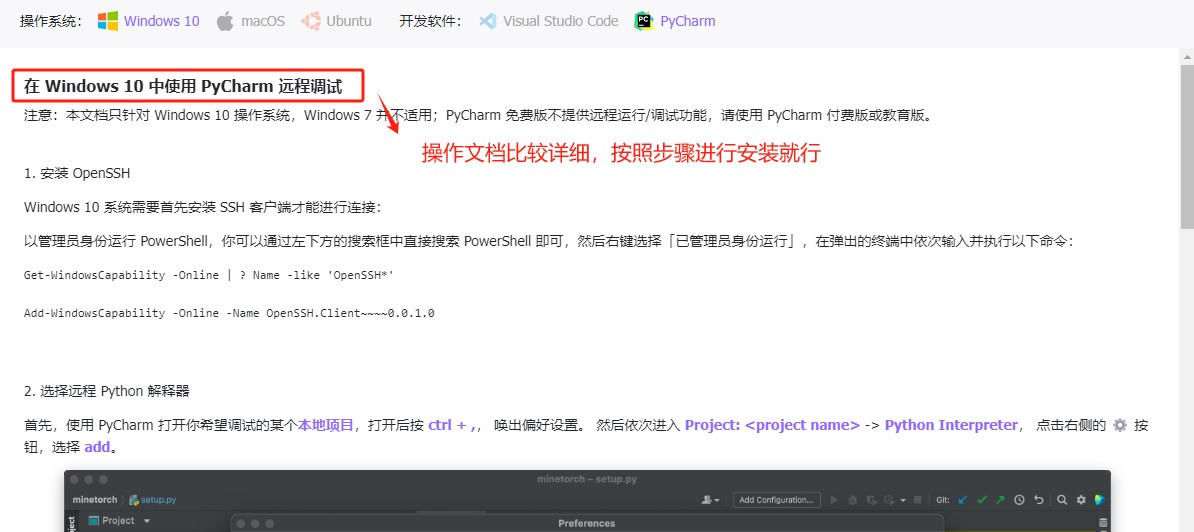Click the Git push arrow icon

click(x=1000, y=500)
